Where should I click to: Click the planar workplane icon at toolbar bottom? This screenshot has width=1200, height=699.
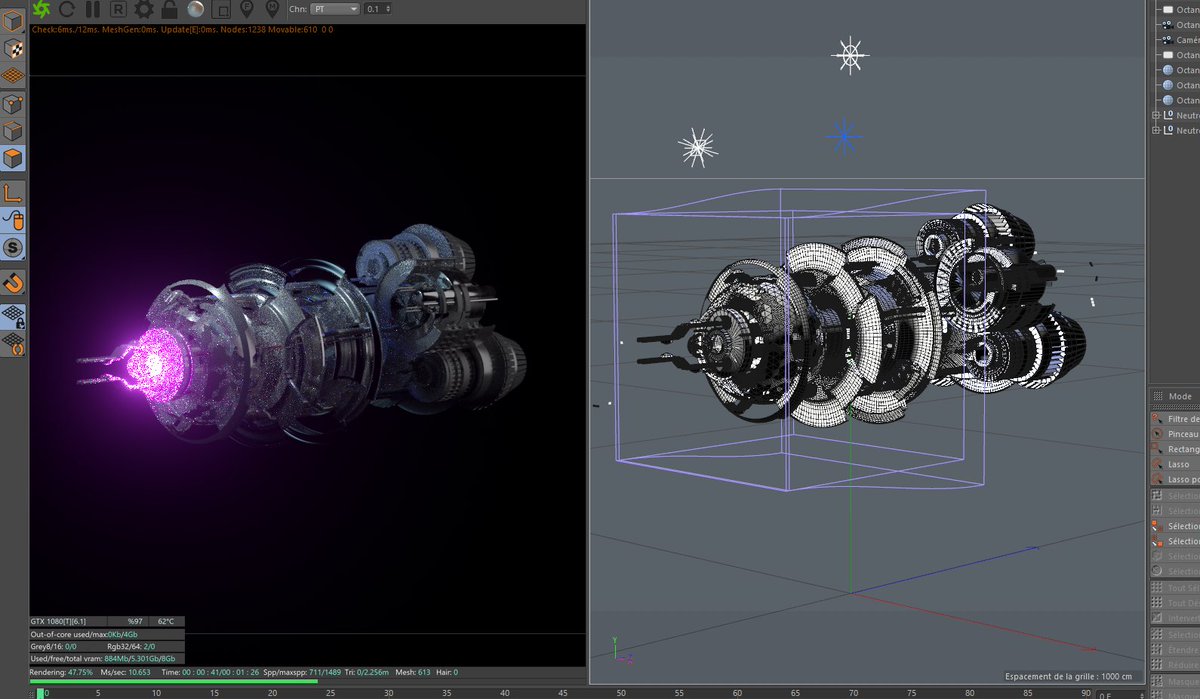[x=14, y=343]
